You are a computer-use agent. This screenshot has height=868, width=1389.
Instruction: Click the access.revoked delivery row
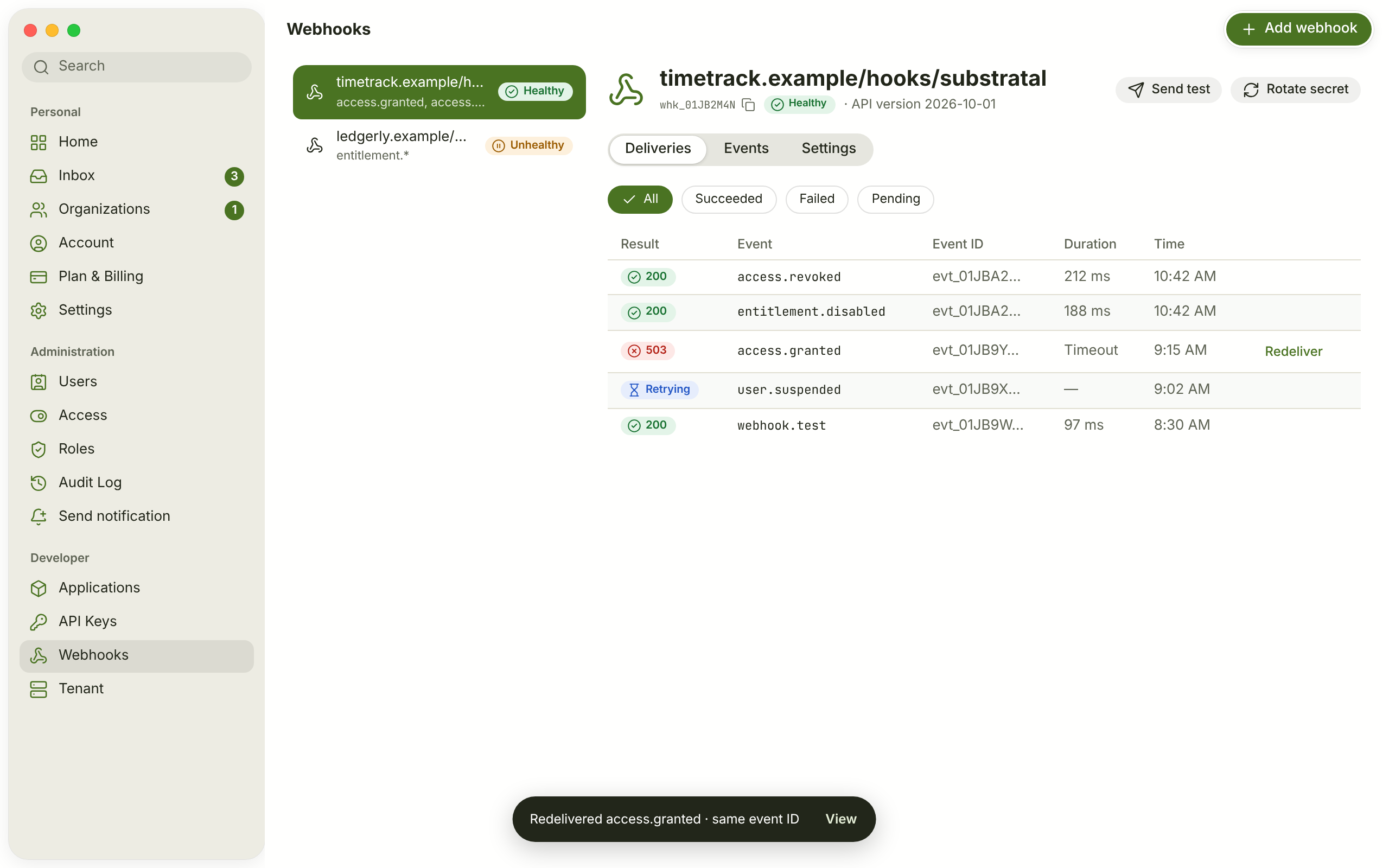pos(984,277)
